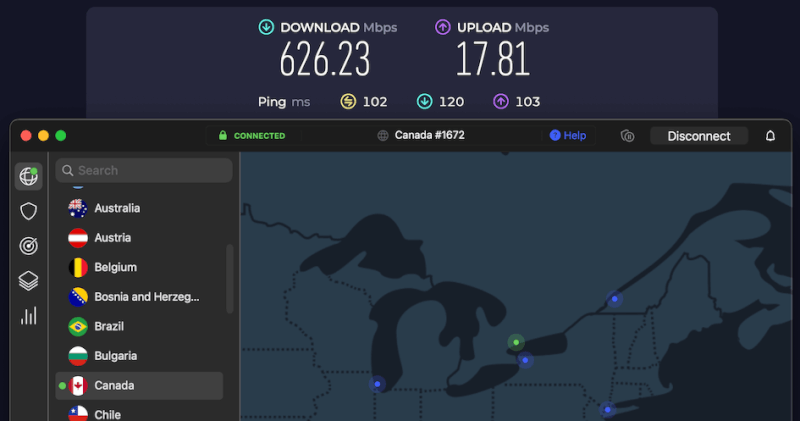The height and width of the screenshot is (421, 800).
Task: Click the purple upload ping icon
Action: point(501,102)
